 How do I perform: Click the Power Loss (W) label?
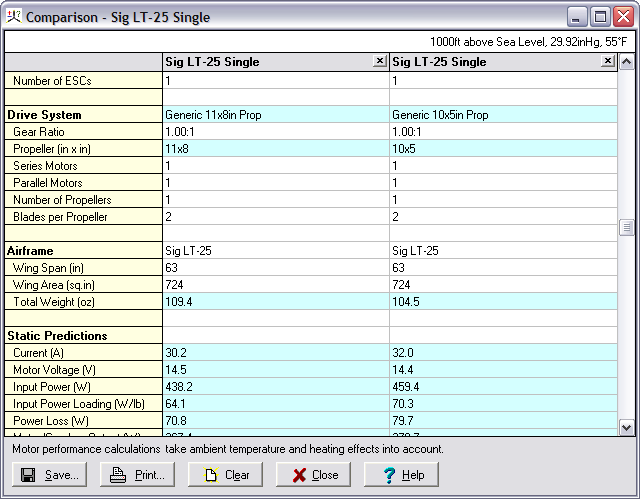51,421
